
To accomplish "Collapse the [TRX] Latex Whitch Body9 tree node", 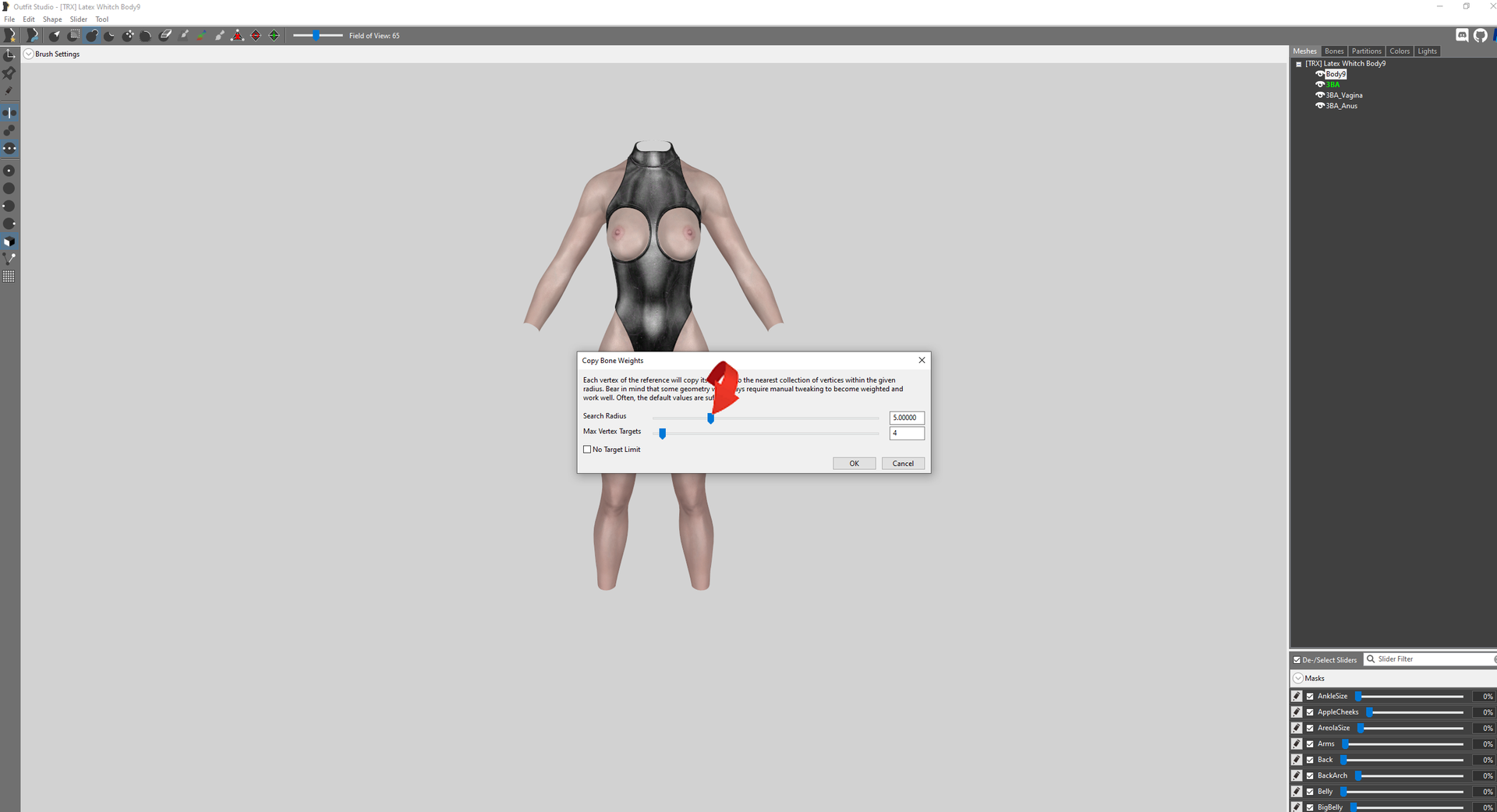I will pyautogui.click(x=1299, y=64).
